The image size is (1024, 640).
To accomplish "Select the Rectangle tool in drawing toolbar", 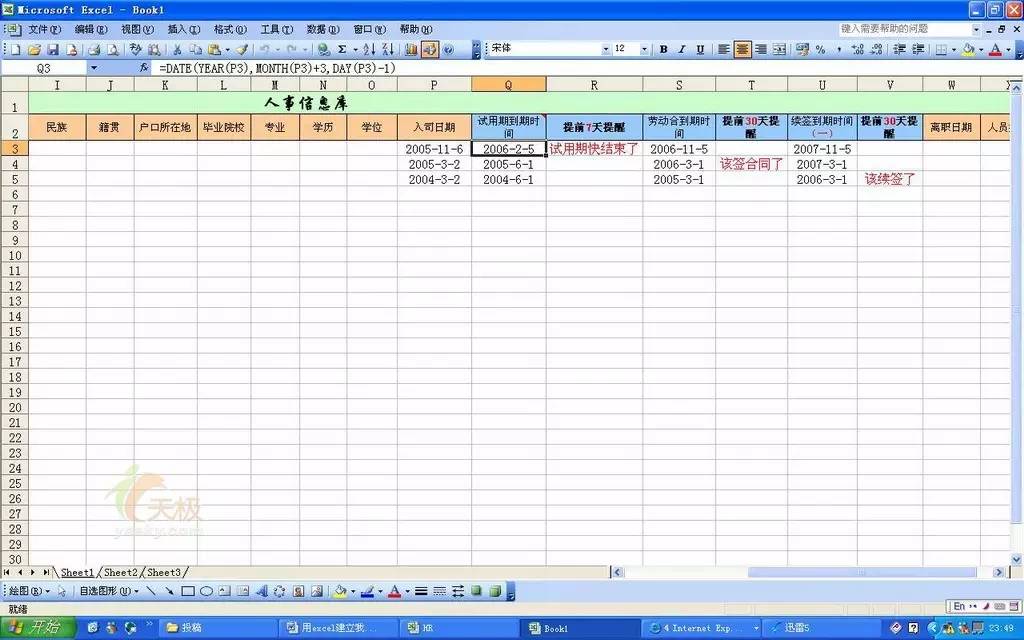I will [x=188, y=591].
